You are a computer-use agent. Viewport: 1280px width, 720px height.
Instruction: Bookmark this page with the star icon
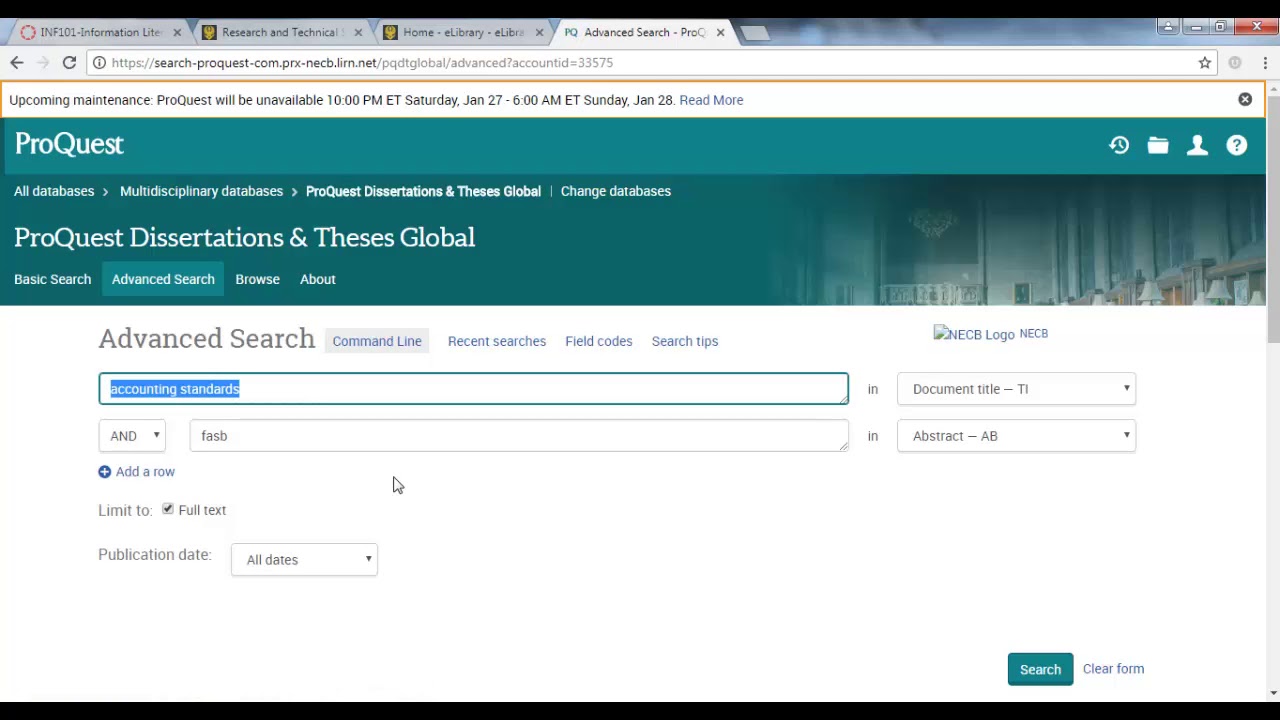[1205, 62]
